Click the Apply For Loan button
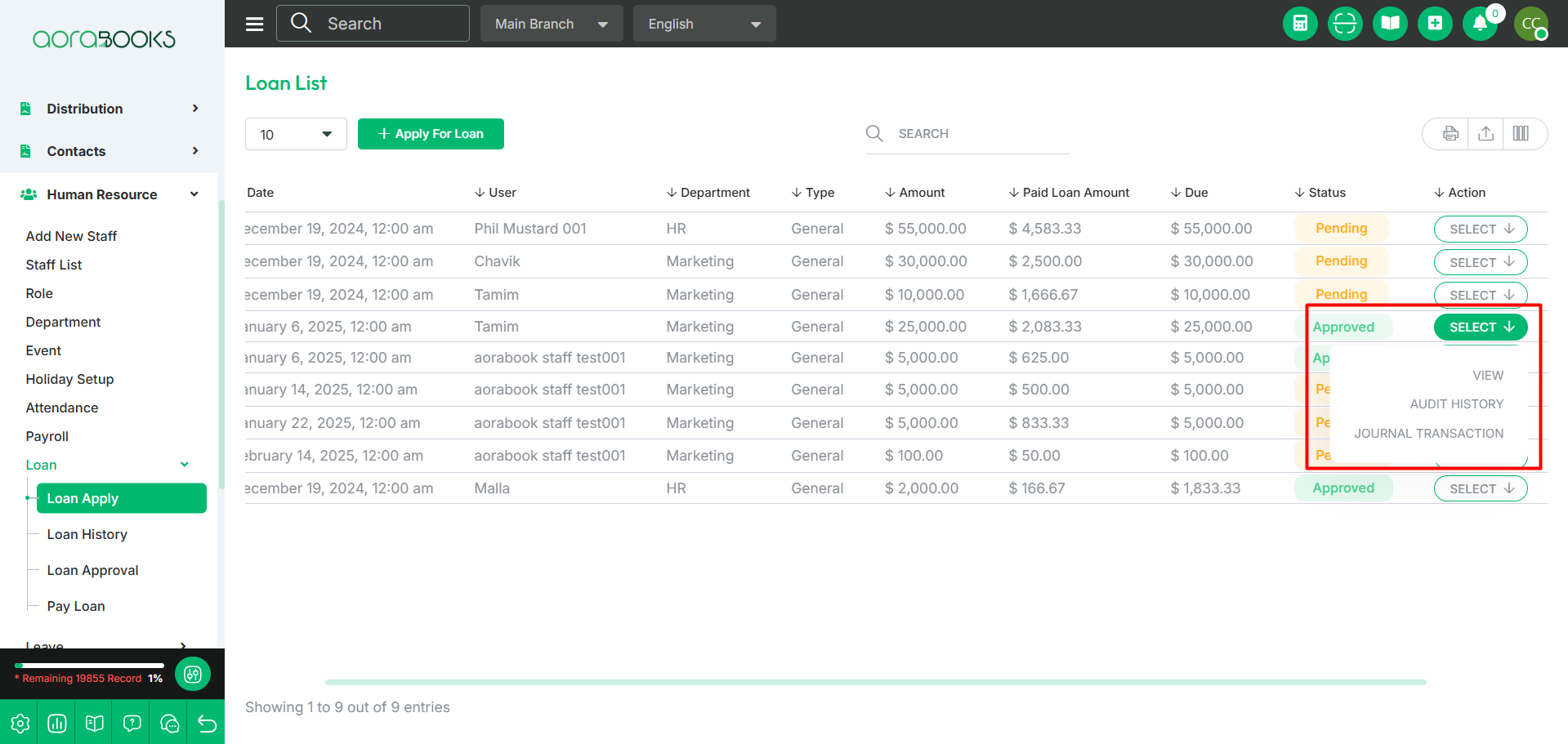This screenshot has width=1568, height=744. point(431,134)
